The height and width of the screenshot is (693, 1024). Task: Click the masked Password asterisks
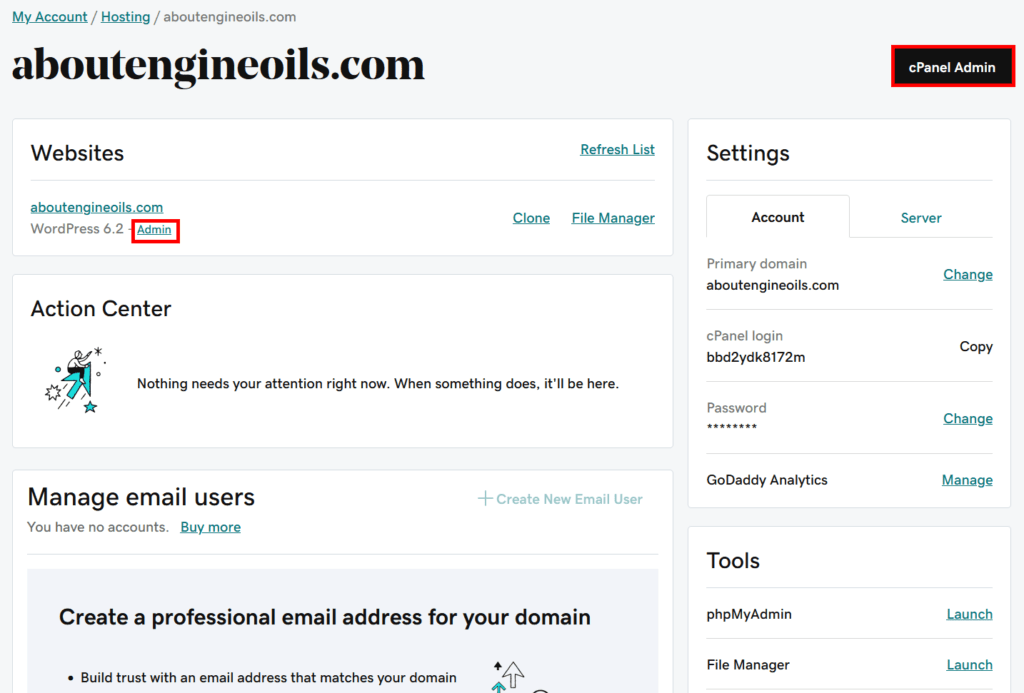[731, 427]
